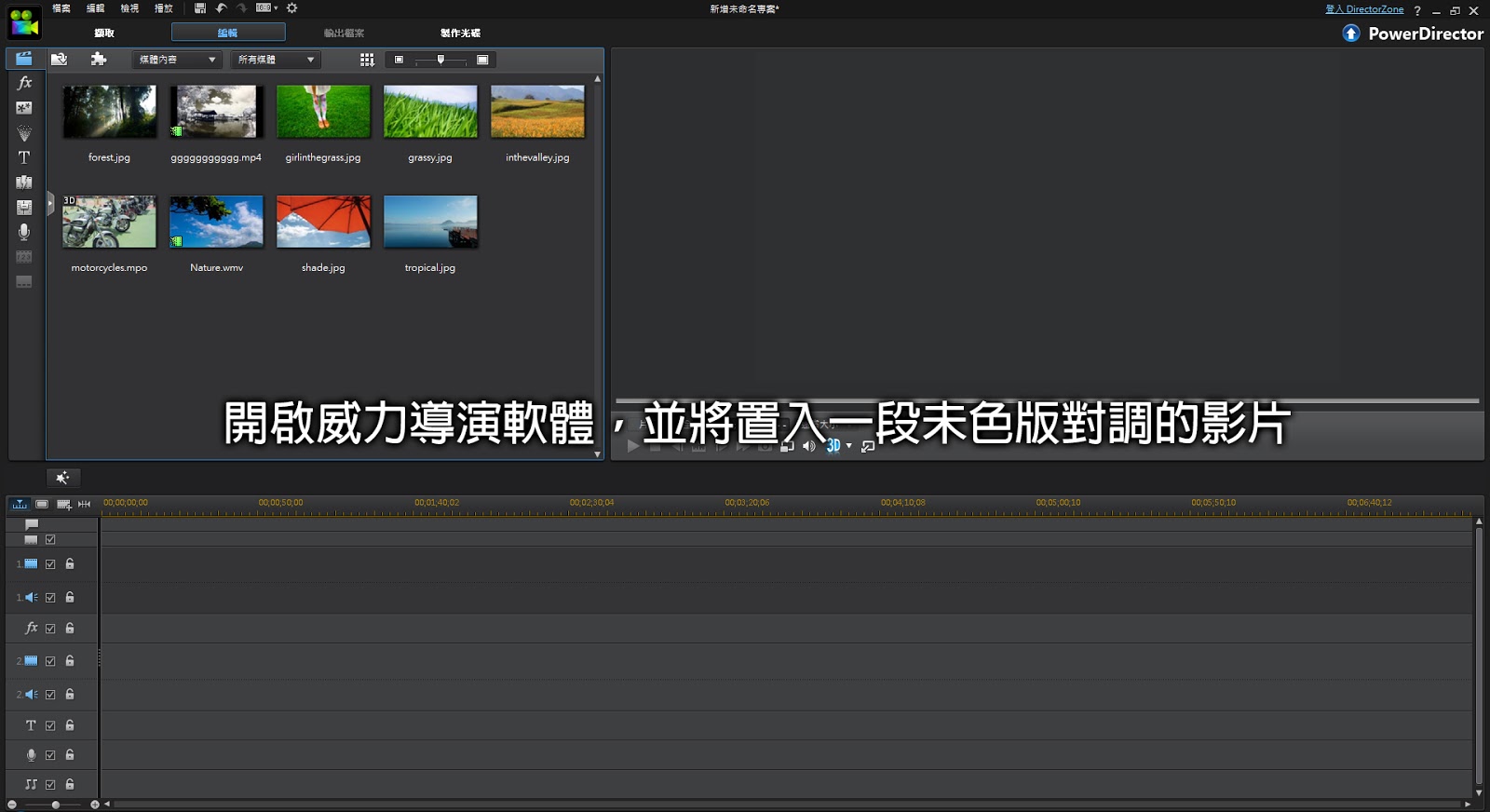Screen dimensions: 1490x812
Task: Open the Media Room clapperboard icon
Action: (24, 59)
